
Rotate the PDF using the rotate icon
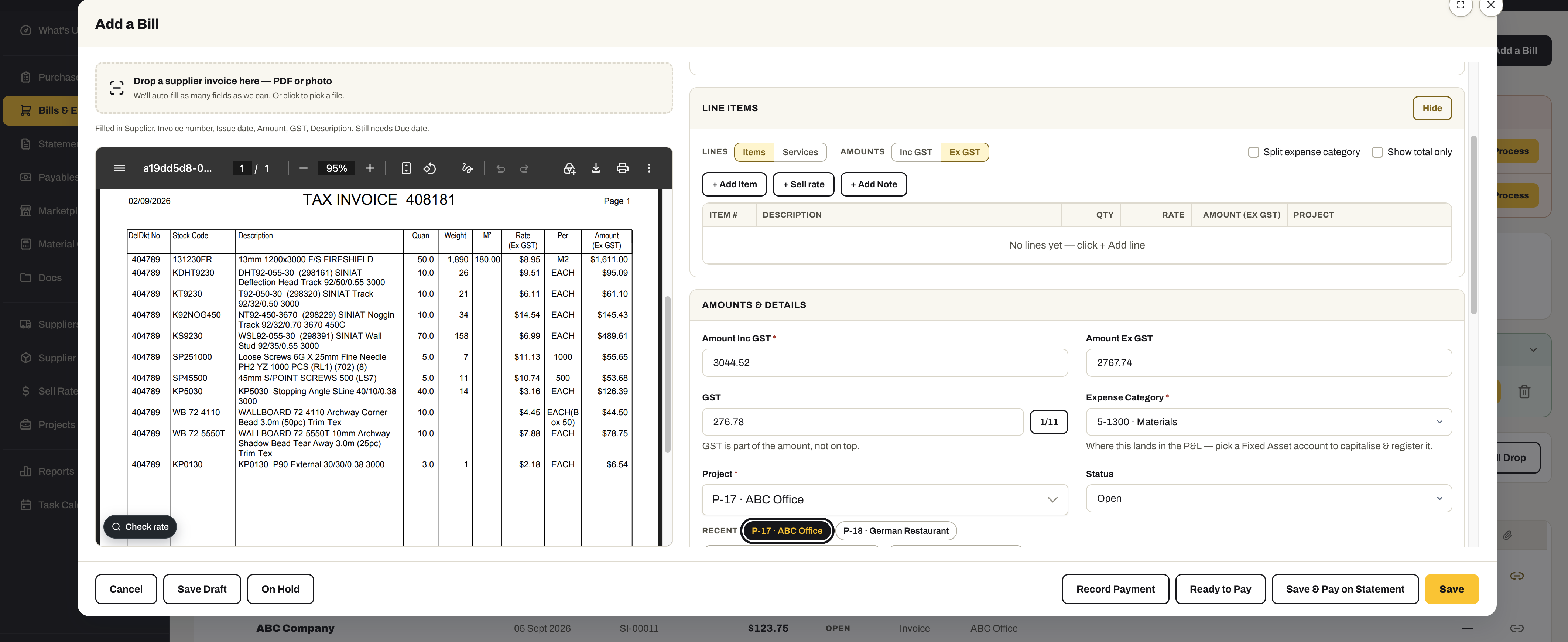pyautogui.click(x=430, y=168)
